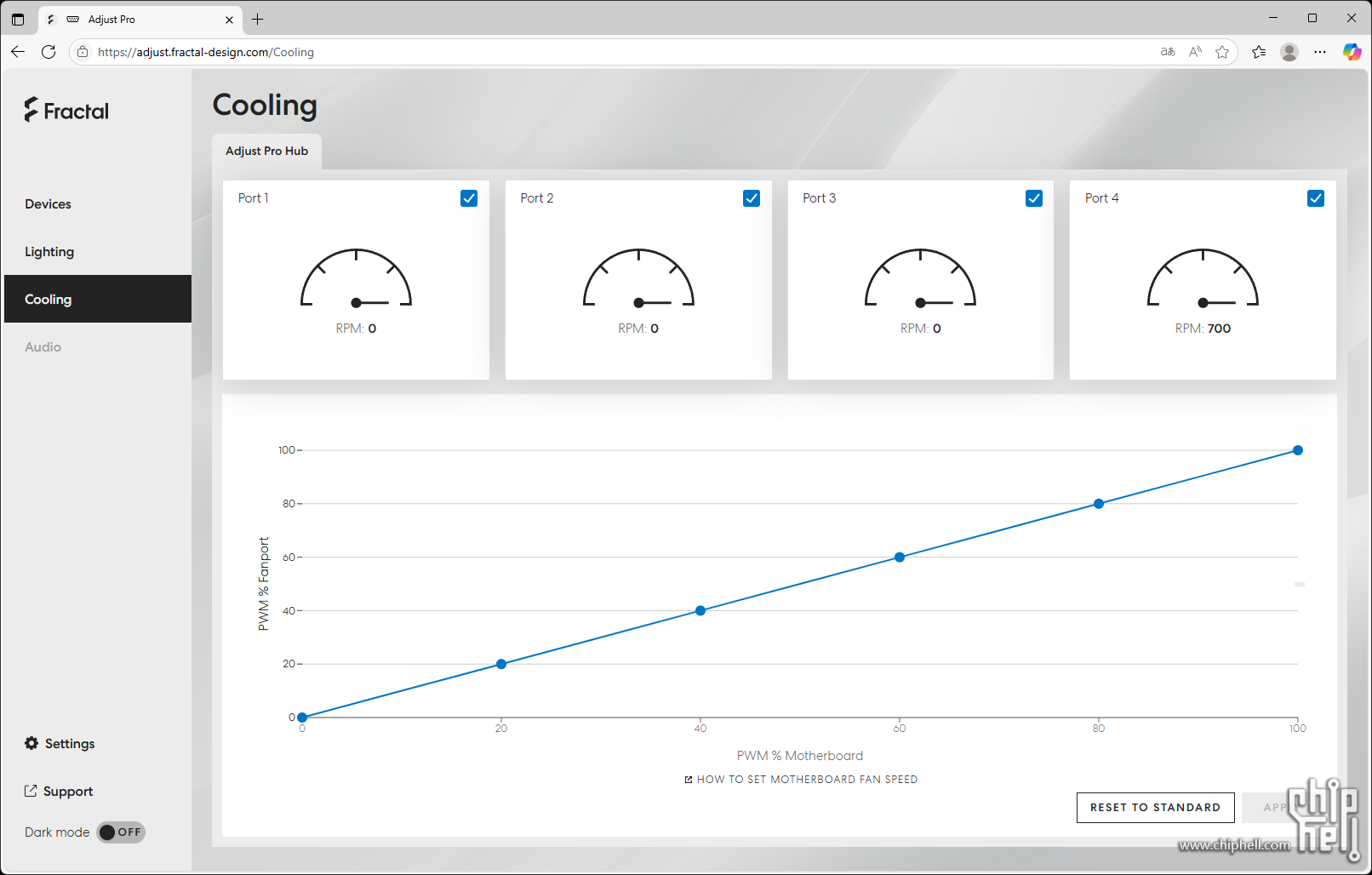Click the Support external link icon
This screenshot has width=1372, height=875.
click(31, 791)
